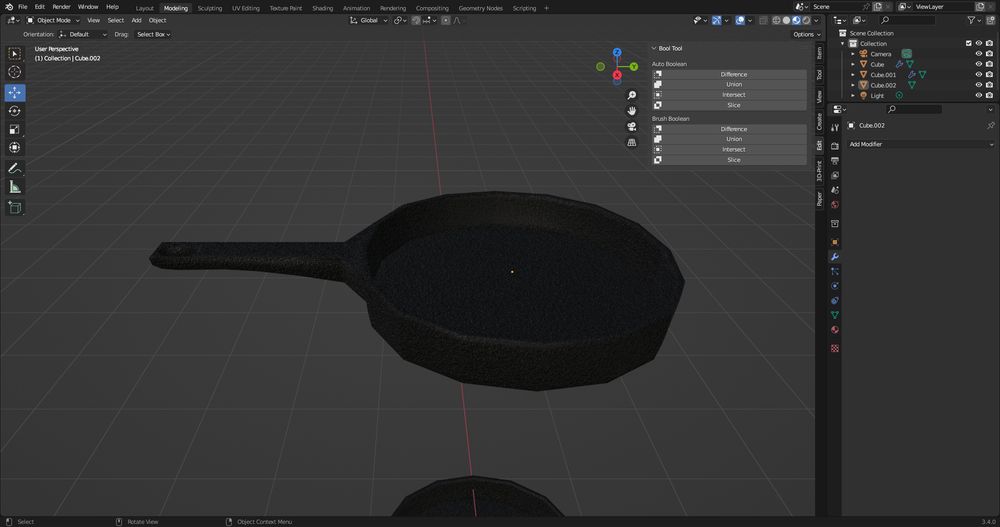This screenshot has height=527, width=1000.
Task: Toggle proportional editing icon
Action: coord(446,20)
